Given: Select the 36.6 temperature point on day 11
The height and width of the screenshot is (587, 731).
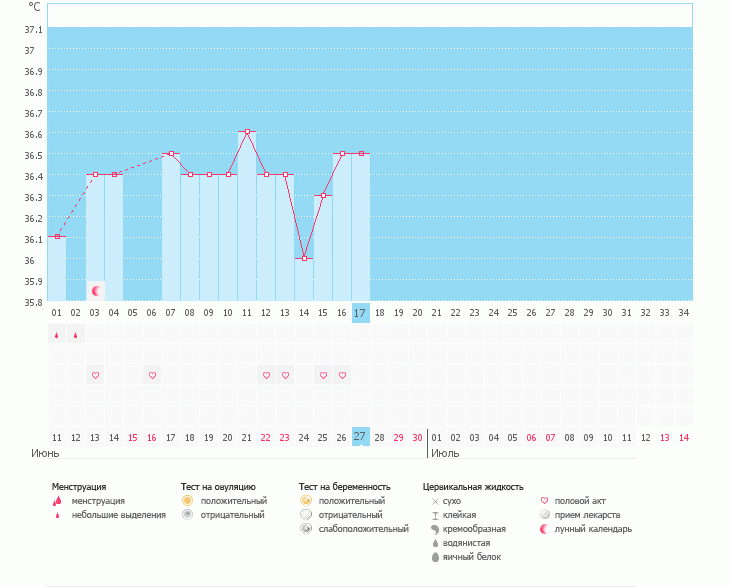Looking at the screenshot, I should 247,132.
